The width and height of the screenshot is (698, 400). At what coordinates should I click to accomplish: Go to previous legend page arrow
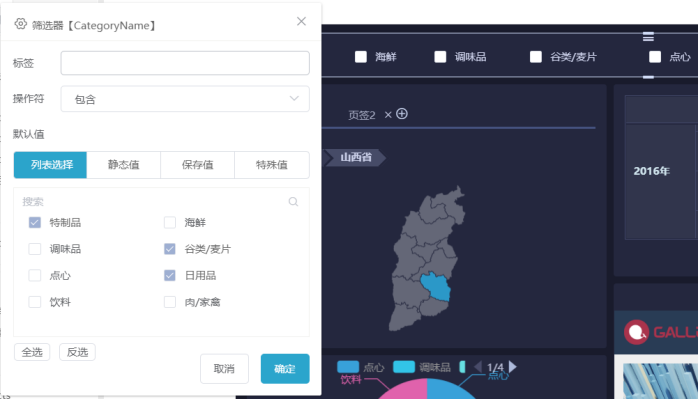[478, 367]
